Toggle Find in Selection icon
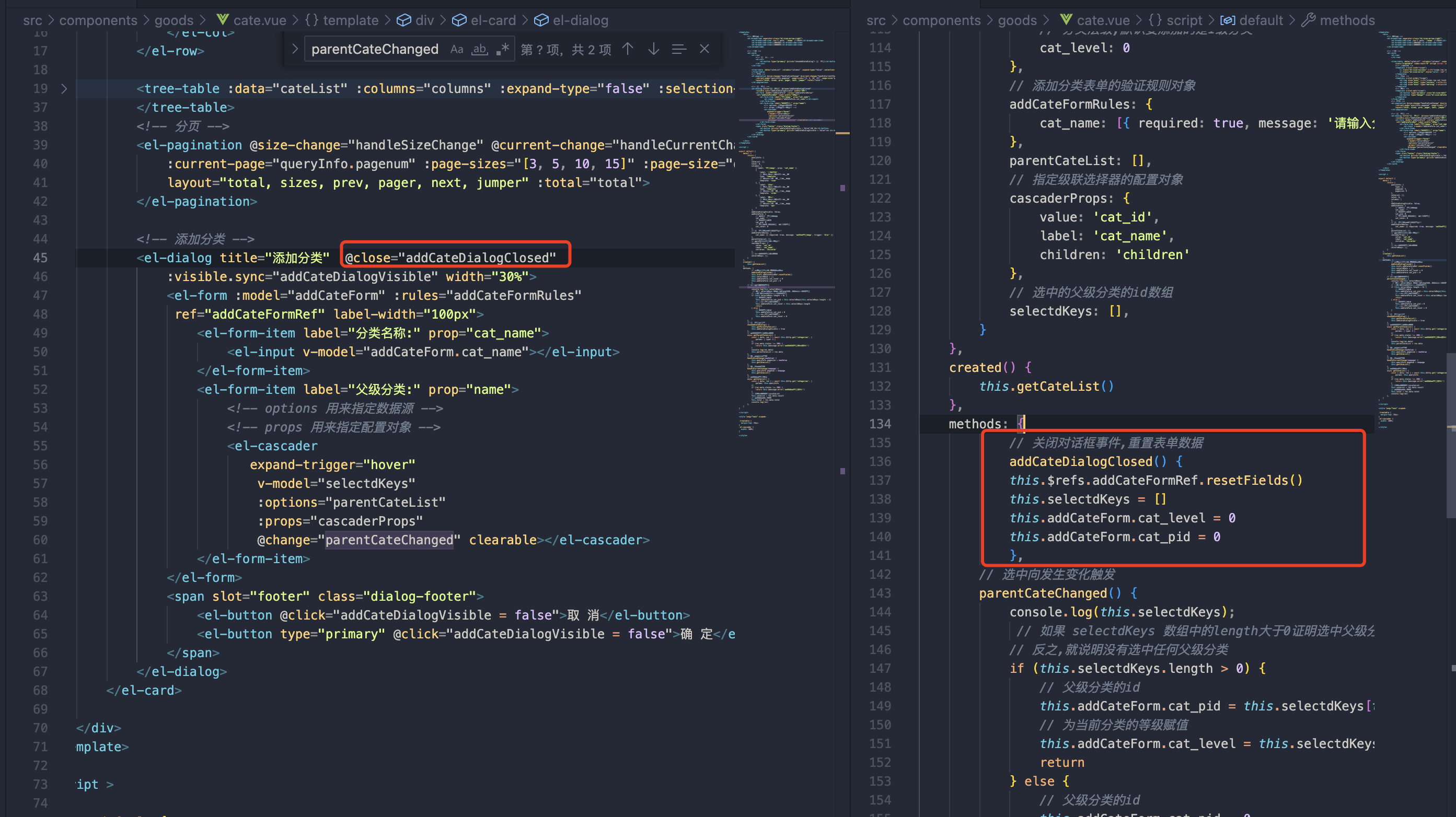The height and width of the screenshot is (817, 1456). point(679,49)
